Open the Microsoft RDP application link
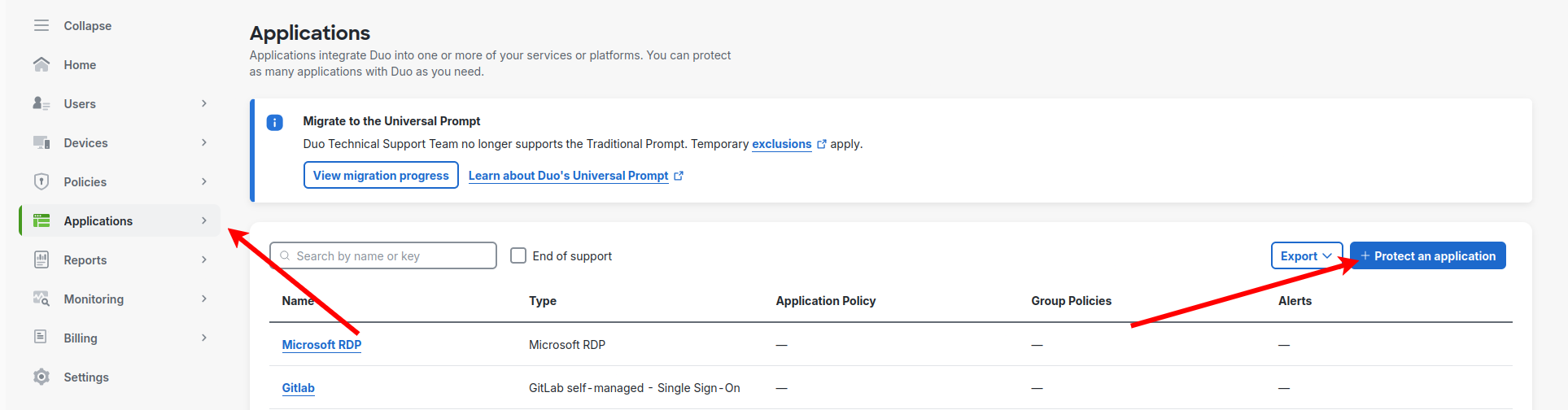The image size is (1568, 410). (x=321, y=345)
